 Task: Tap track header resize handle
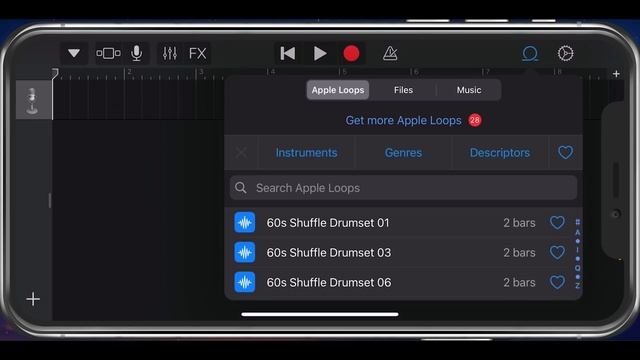coord(50,200)
